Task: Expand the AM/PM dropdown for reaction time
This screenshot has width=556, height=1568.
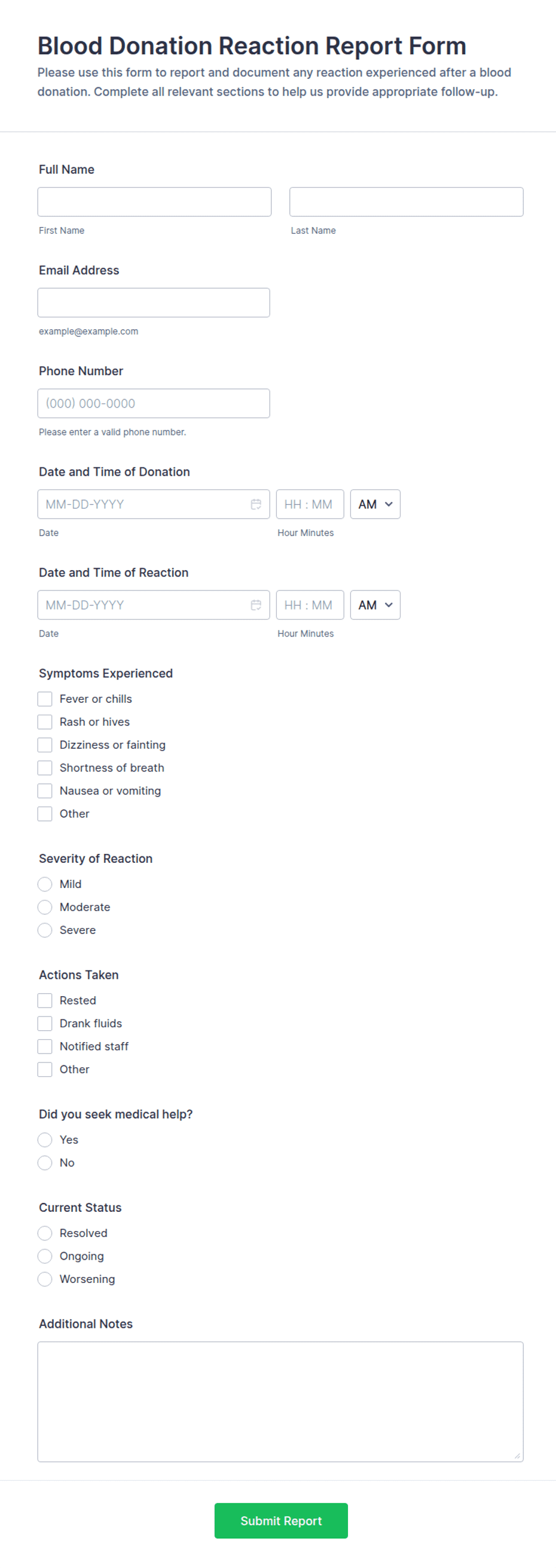Action: click(x=375, y=605)
